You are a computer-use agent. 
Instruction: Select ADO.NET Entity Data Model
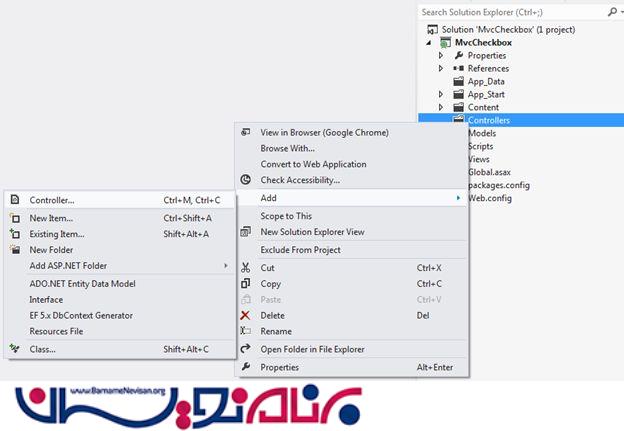[x=82, y=284]
